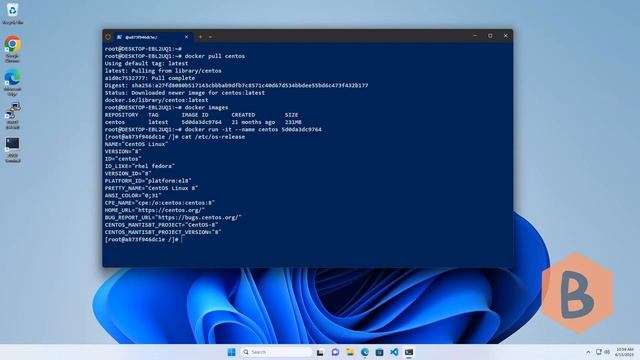Click the shield icon at terminal title bar left
The height and width of the screenshot is (360, 640).
pyautogui.click(x=108, y=37)
